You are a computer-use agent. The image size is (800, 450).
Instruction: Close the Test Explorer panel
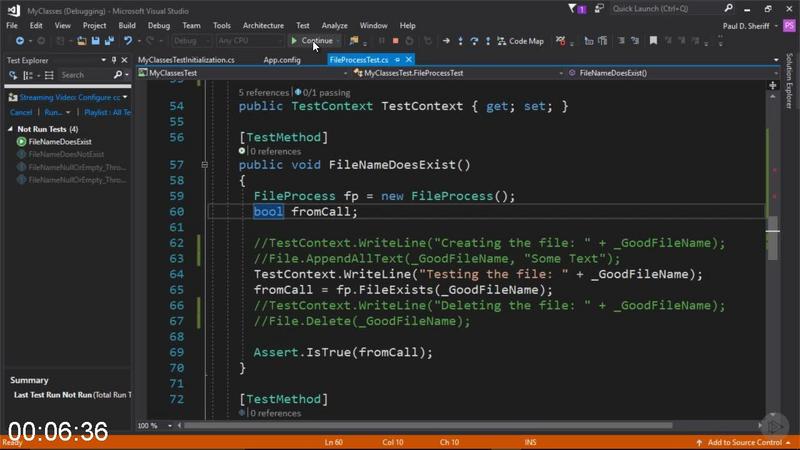coord(124,60)
